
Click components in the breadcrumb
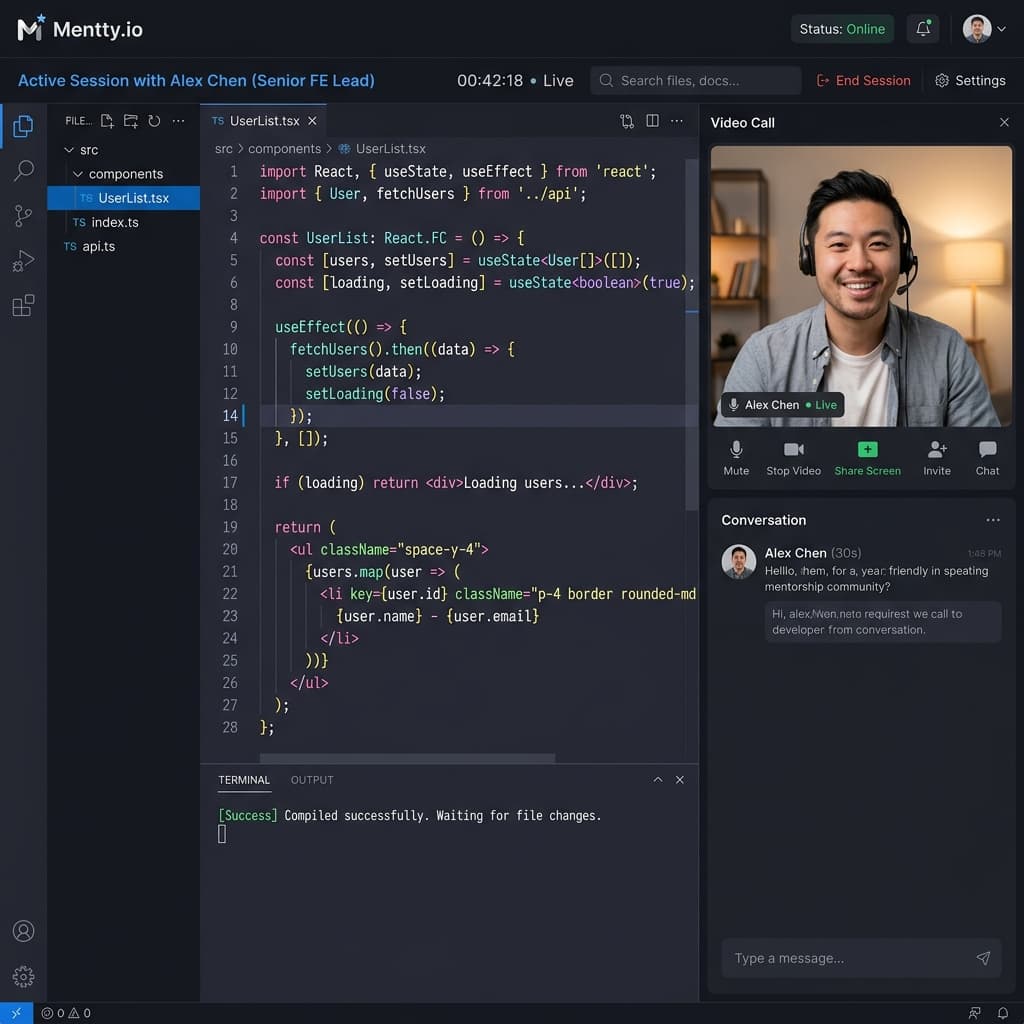pos(284,149)
